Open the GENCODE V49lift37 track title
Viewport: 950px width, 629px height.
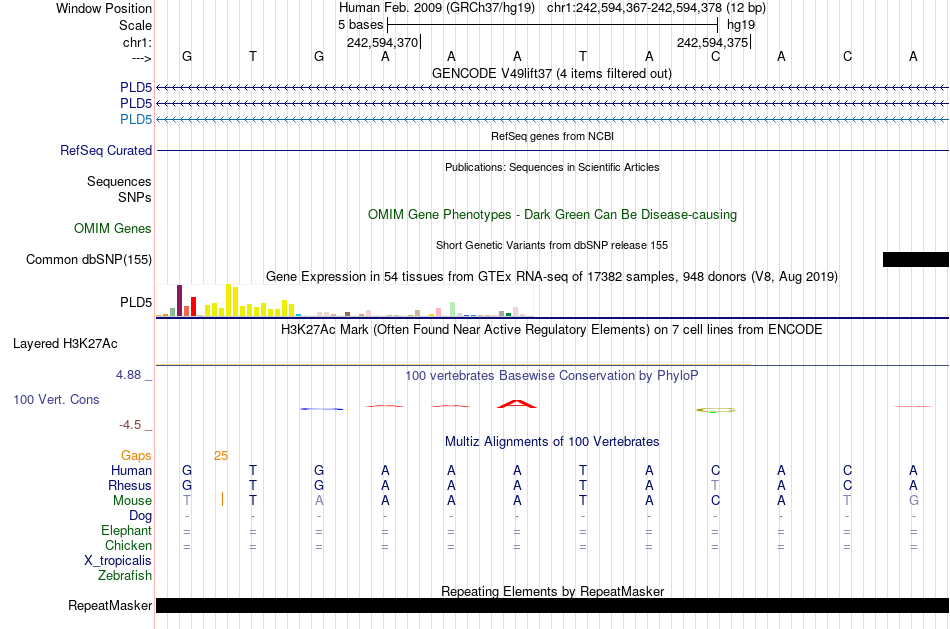[x=552, y=73]
